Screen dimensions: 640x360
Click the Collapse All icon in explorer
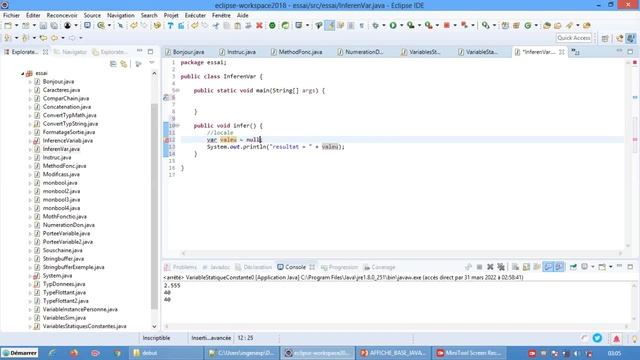[x=113, y=64]
